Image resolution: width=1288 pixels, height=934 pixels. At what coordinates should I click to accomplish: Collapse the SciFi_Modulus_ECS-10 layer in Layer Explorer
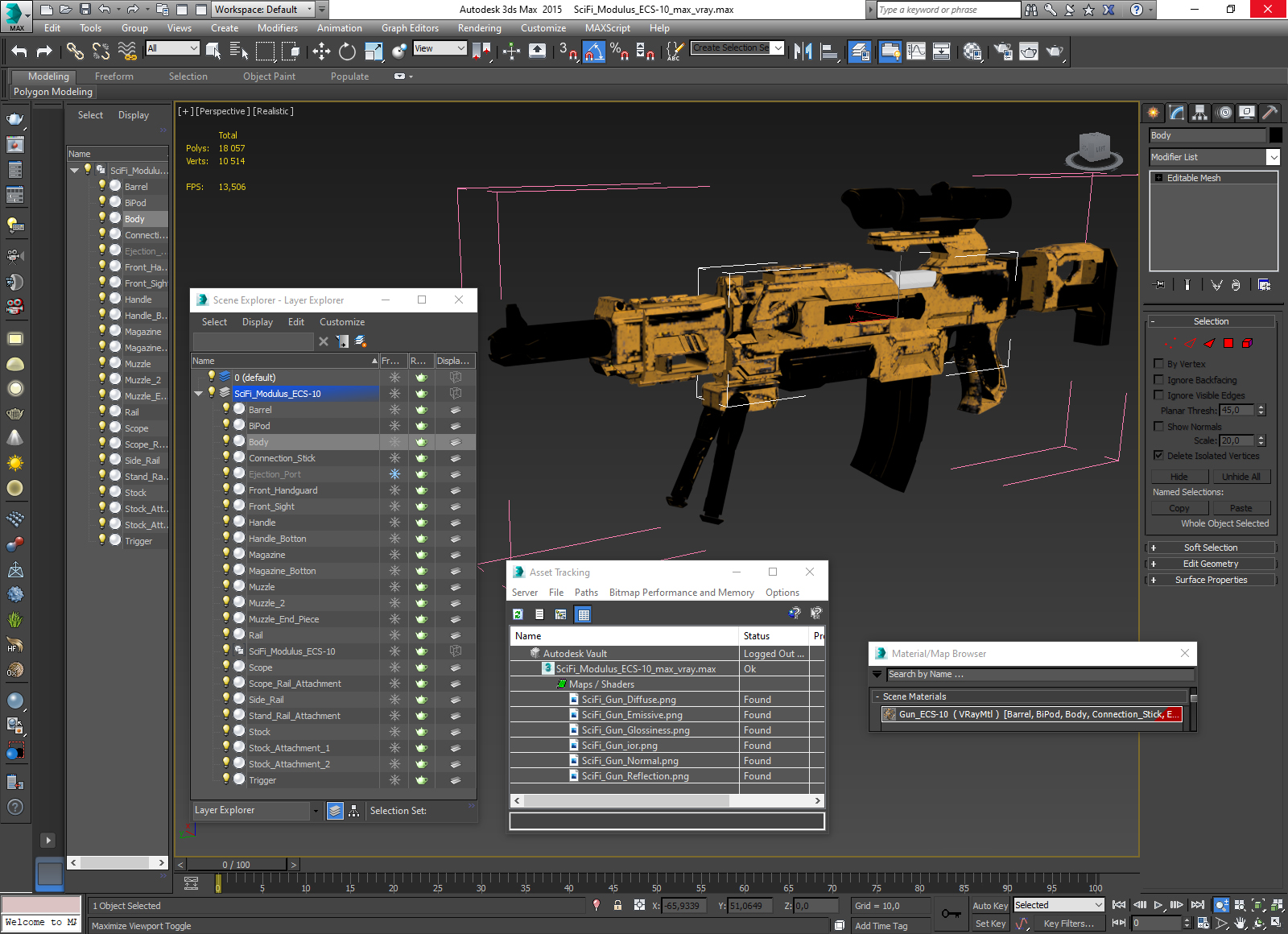[199, 394]
